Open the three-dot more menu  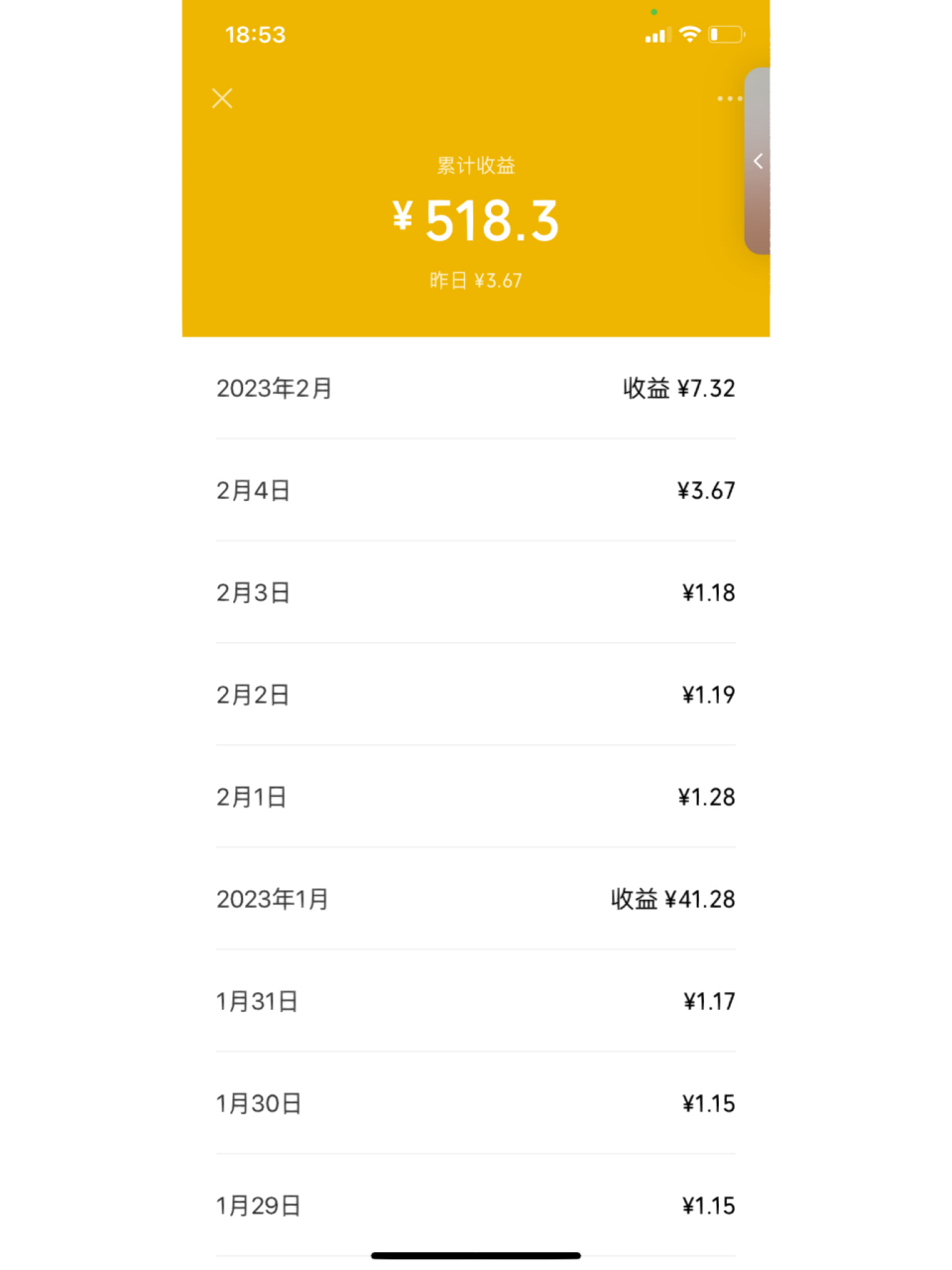pyautogui.click(x=729, y=98)
